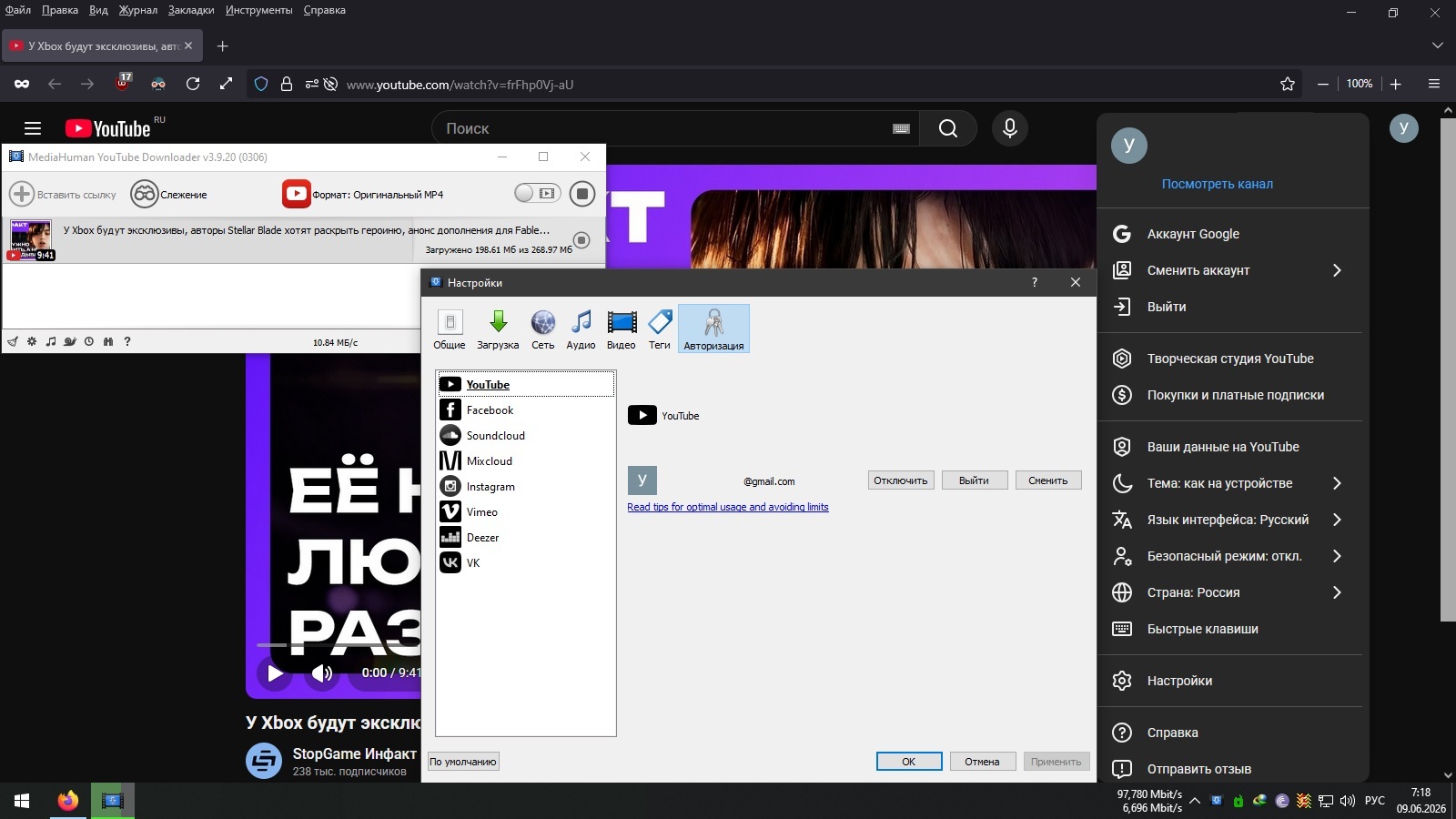This screenshot has width=1456, height=819.
Task: Click the YouTube logo
Action: click(108, 128)
